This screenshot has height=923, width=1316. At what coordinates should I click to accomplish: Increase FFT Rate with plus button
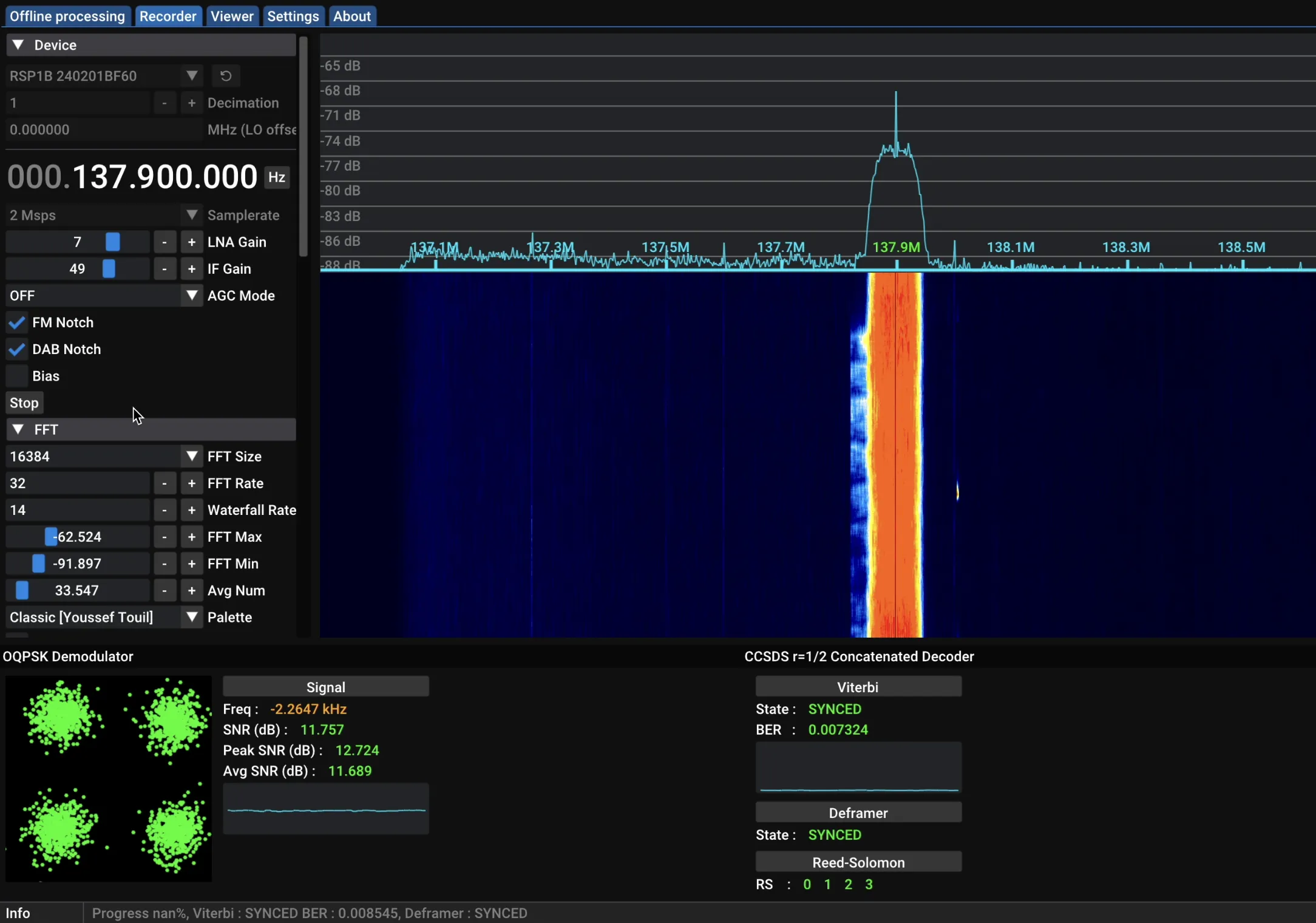click(192, 483)
